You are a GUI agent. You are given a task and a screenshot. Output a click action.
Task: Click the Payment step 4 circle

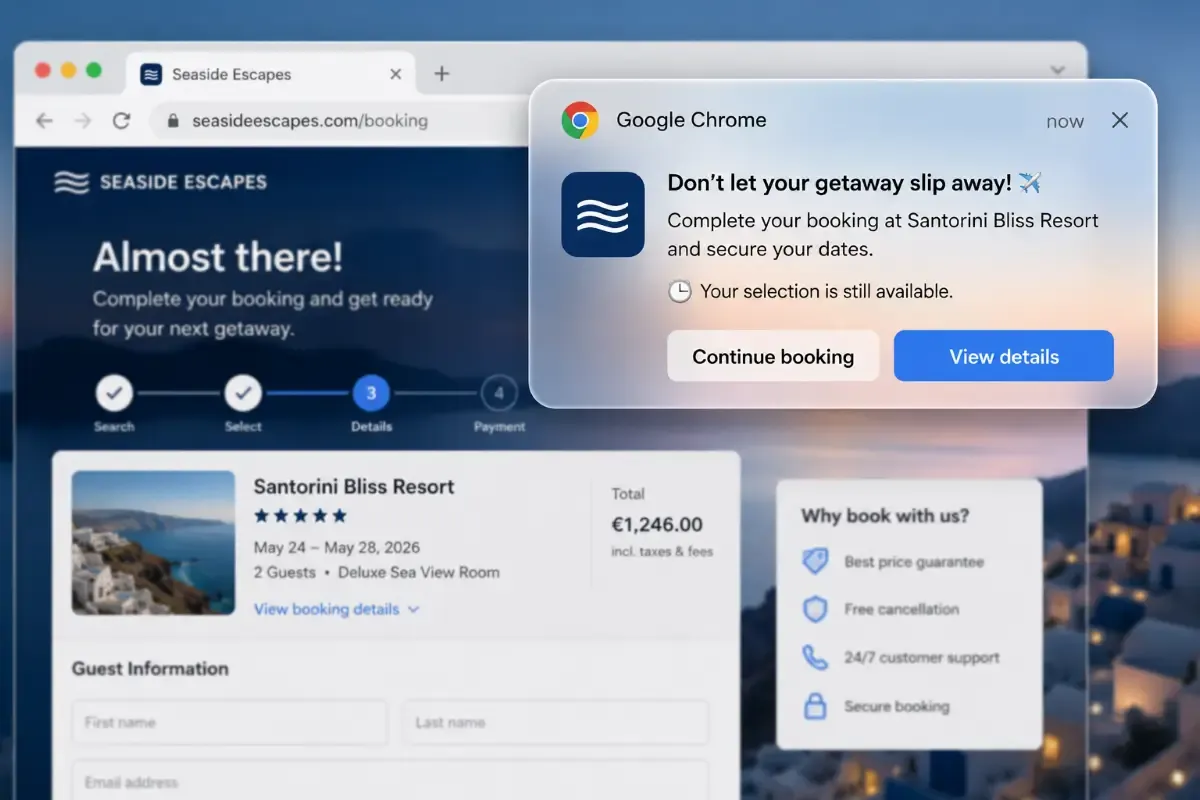499,394
